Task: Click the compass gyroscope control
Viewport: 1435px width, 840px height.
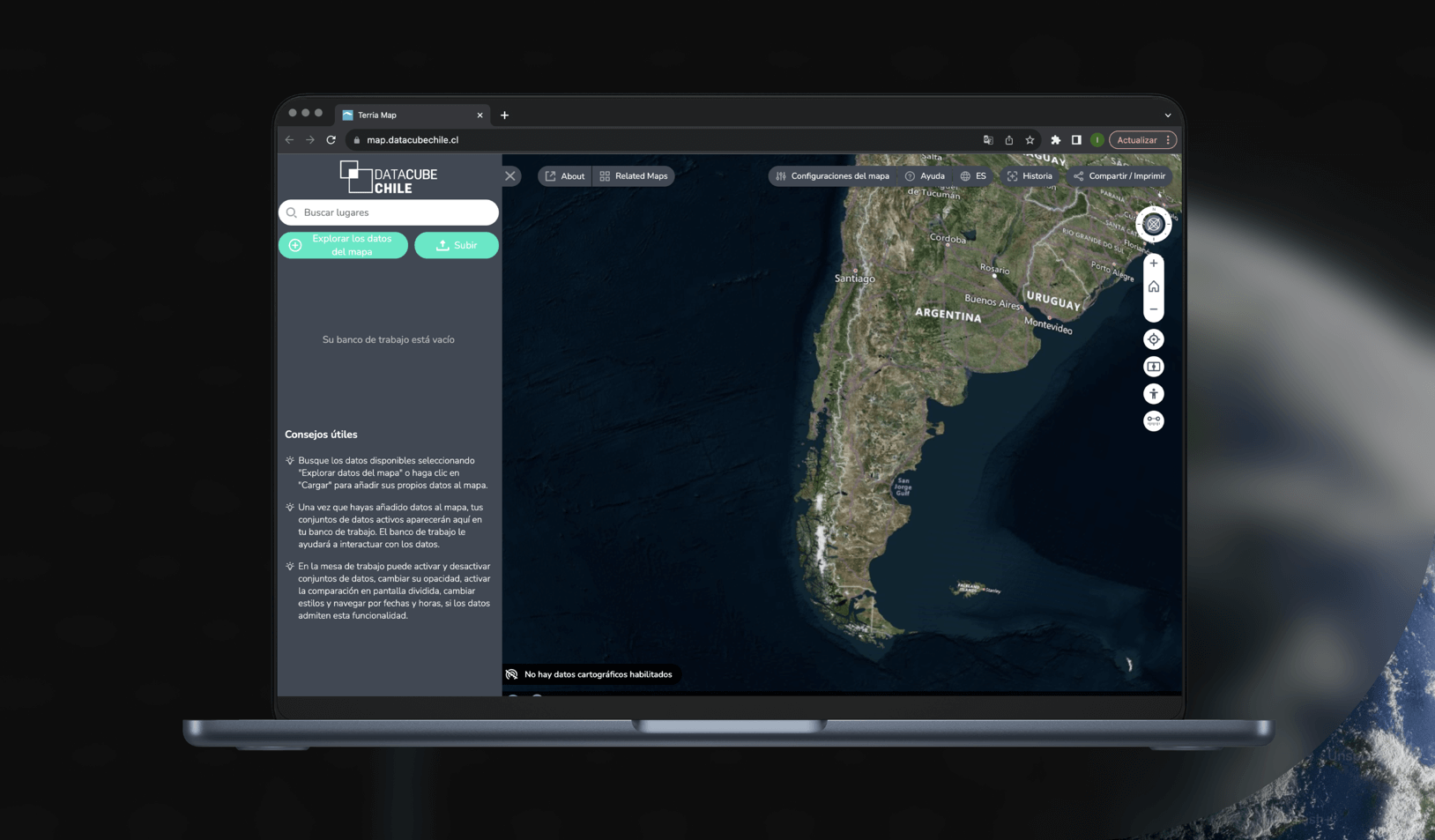Action: (1153, 224)
